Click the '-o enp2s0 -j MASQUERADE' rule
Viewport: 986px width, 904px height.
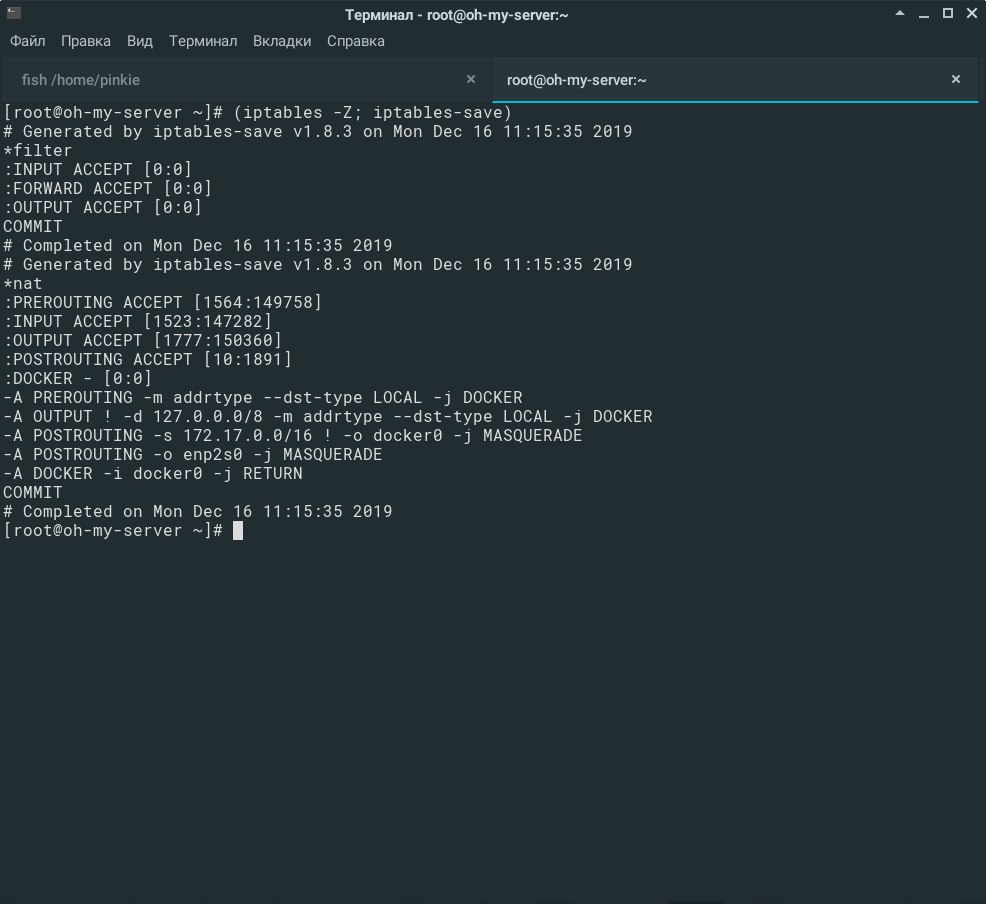click(x=192, y=455)
